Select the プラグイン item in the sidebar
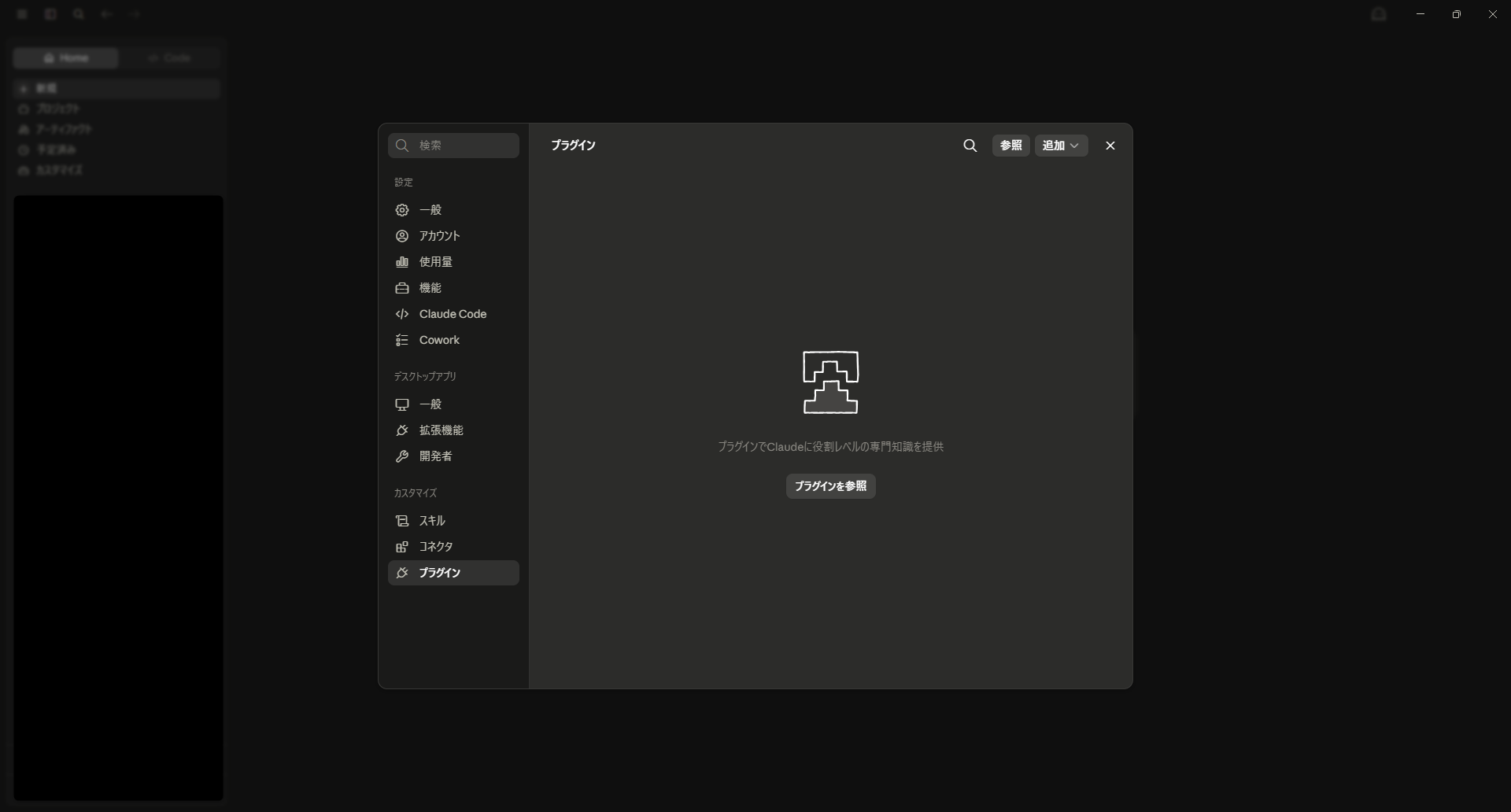Screen dimensions: 1511x812 click(x=453, y=573)
